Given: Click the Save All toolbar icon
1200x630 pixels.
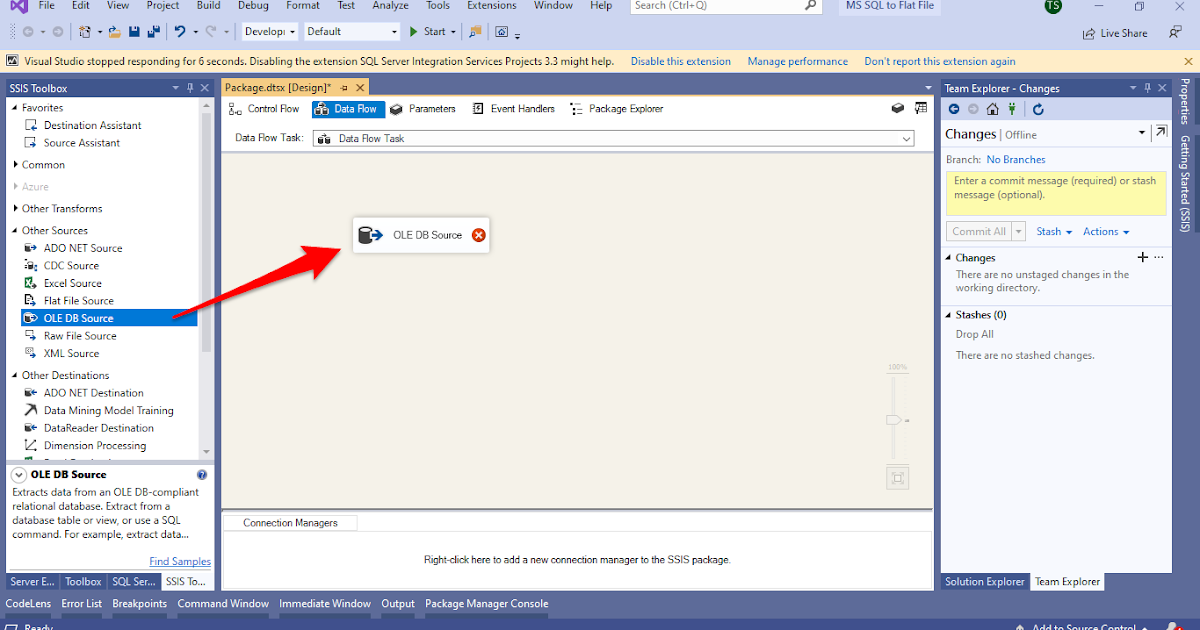Looking at the screenshot, I should point(154,32).
